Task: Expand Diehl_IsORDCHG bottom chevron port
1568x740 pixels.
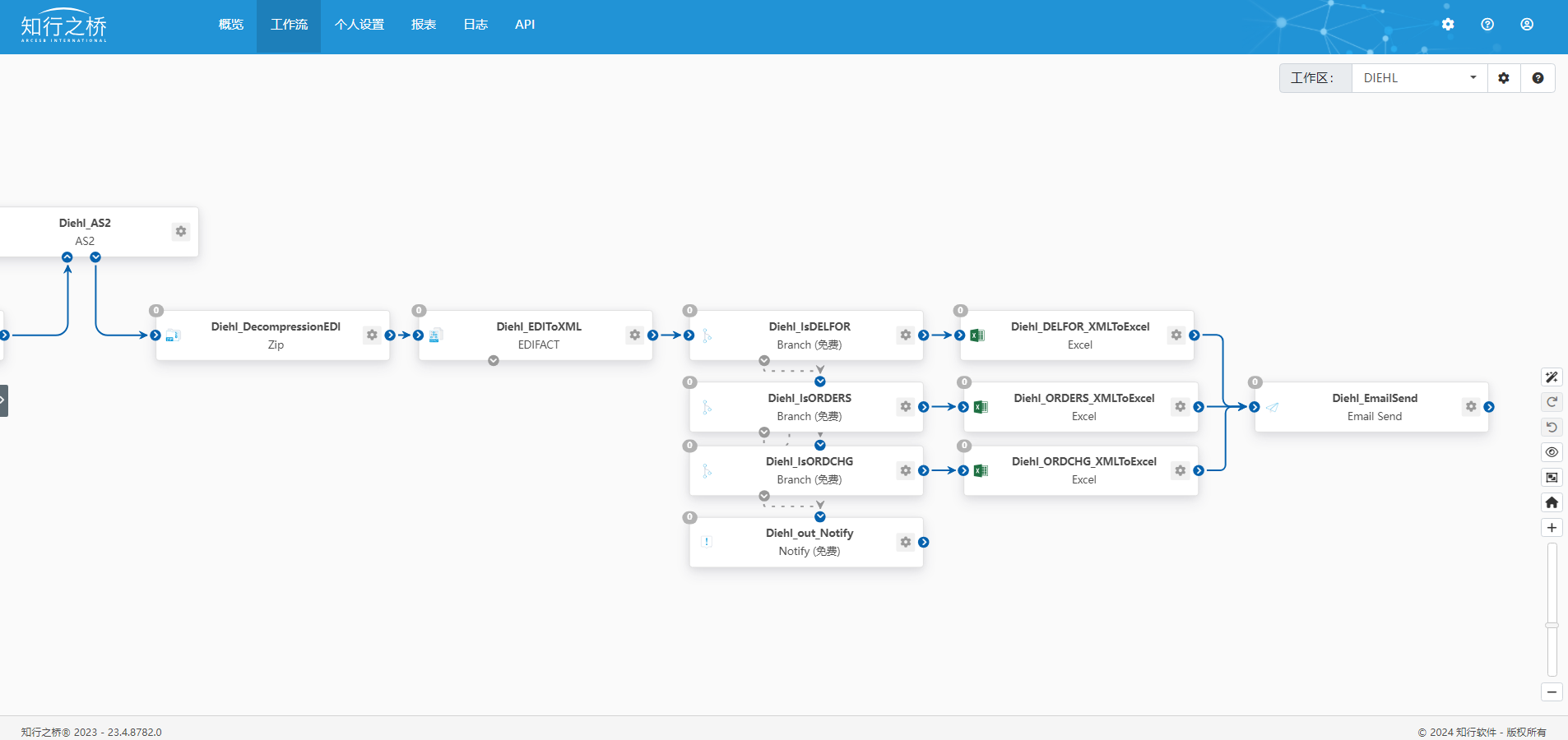Action: (x=764, y=496)
